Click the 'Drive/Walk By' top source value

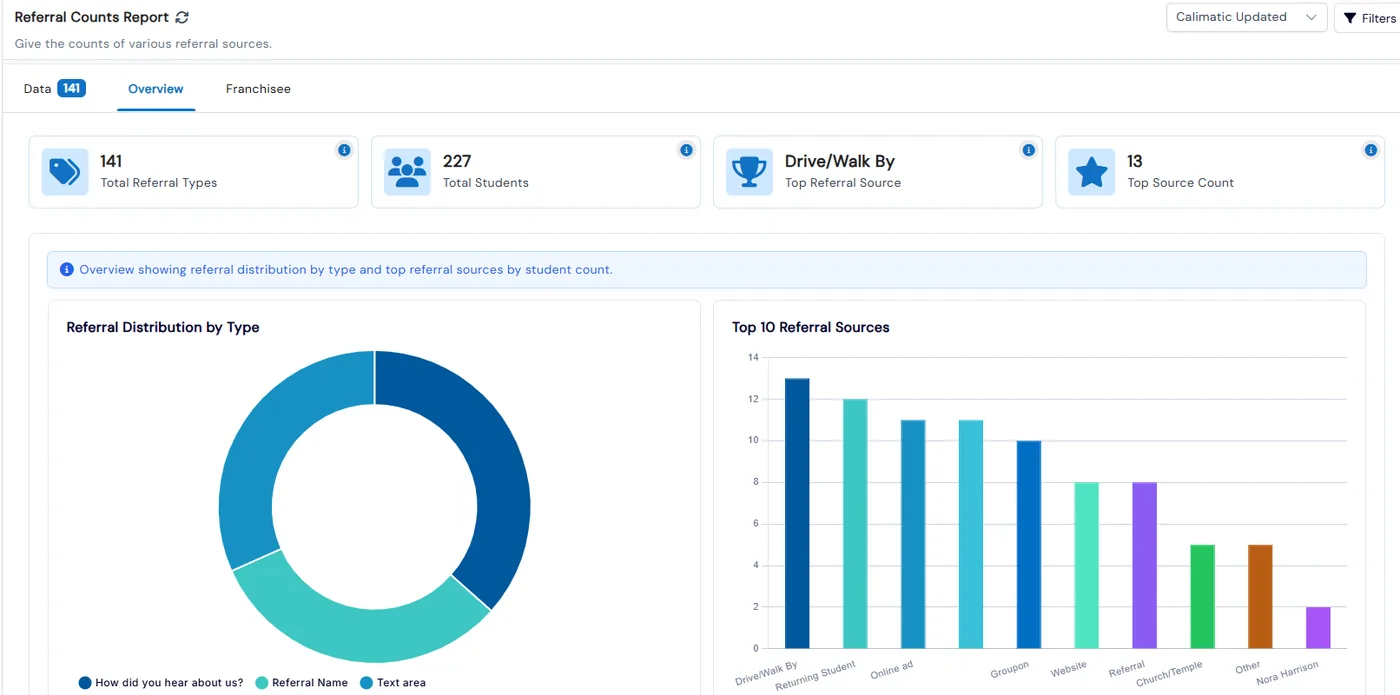840,161
